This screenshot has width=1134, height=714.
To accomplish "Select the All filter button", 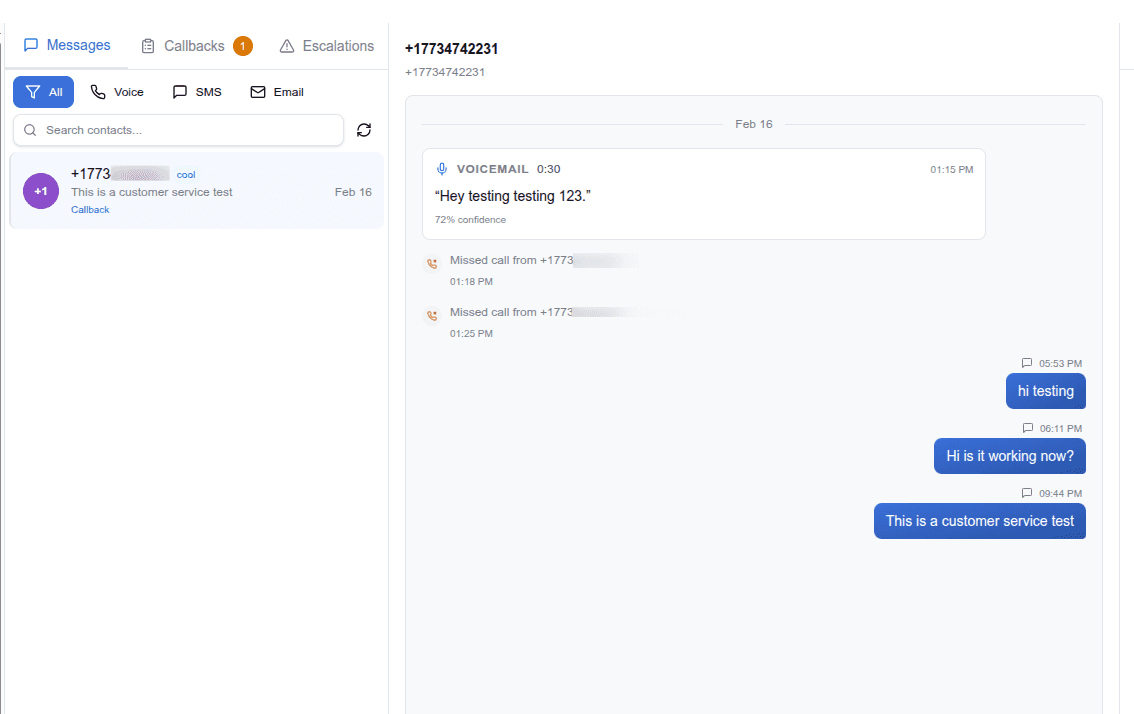I will 43,92.
